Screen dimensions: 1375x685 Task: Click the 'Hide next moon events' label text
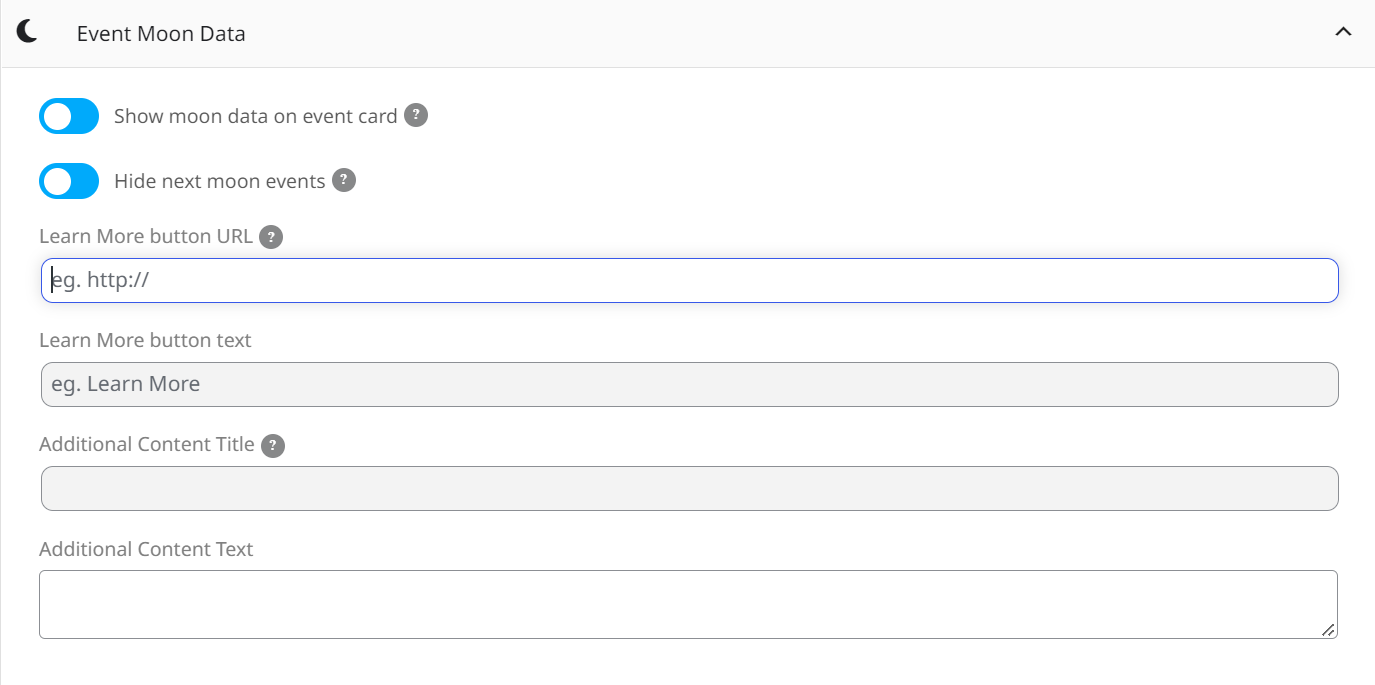coord(220,181)
